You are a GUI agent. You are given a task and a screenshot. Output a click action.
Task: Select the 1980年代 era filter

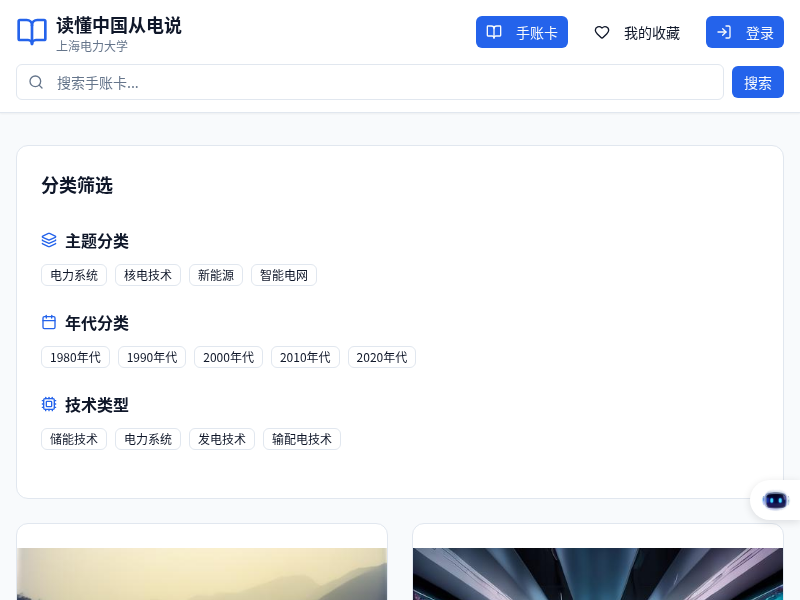point(75,357)
